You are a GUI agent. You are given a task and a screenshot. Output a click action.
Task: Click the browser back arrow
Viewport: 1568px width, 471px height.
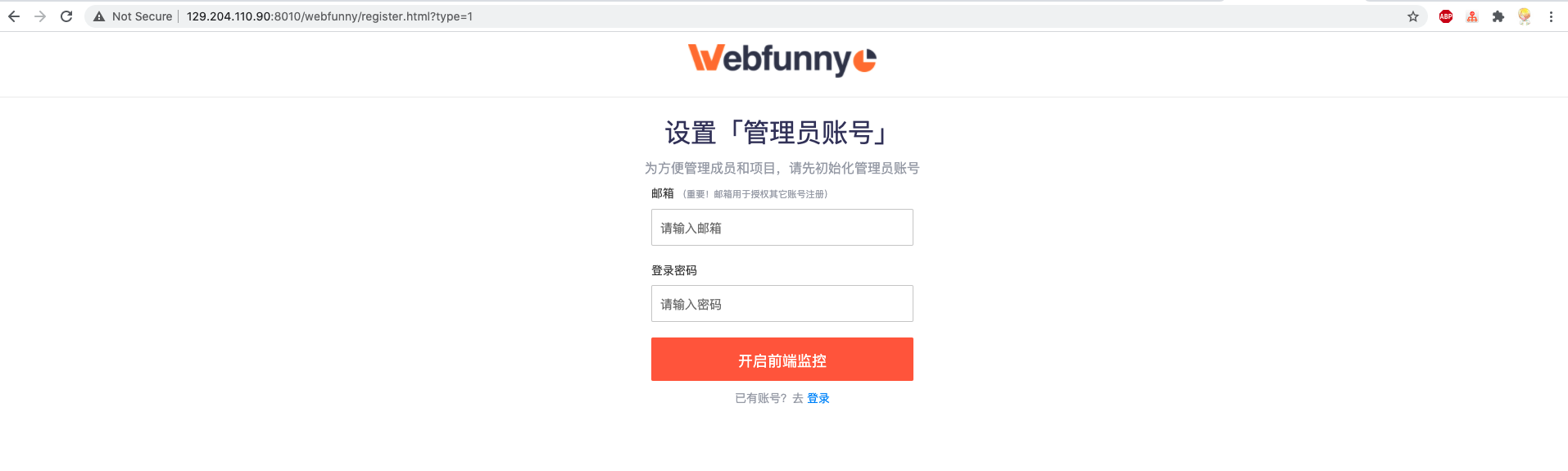click(x=14, y=16)
